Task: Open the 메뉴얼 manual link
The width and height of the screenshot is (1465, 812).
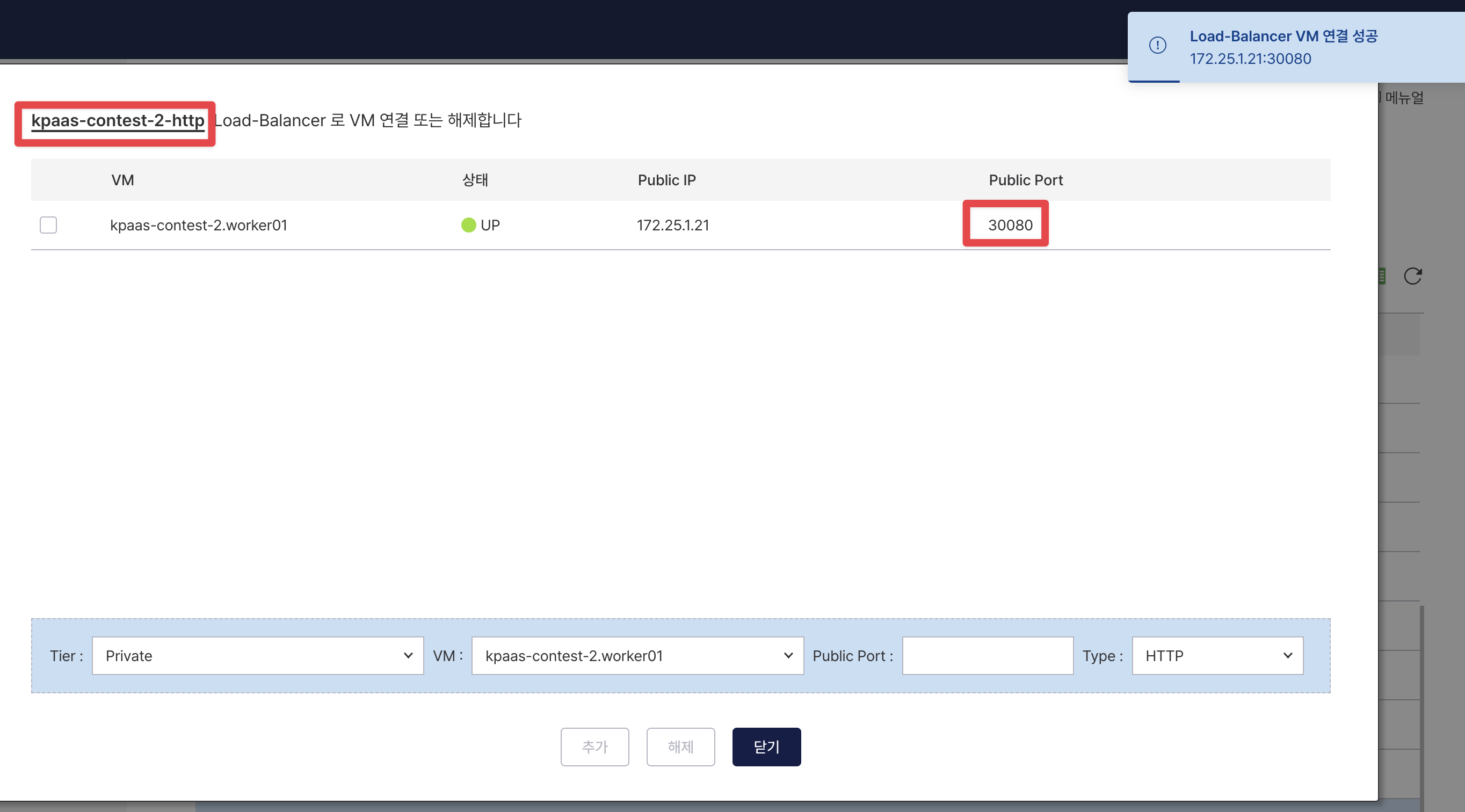Action: coord(1404,98)
